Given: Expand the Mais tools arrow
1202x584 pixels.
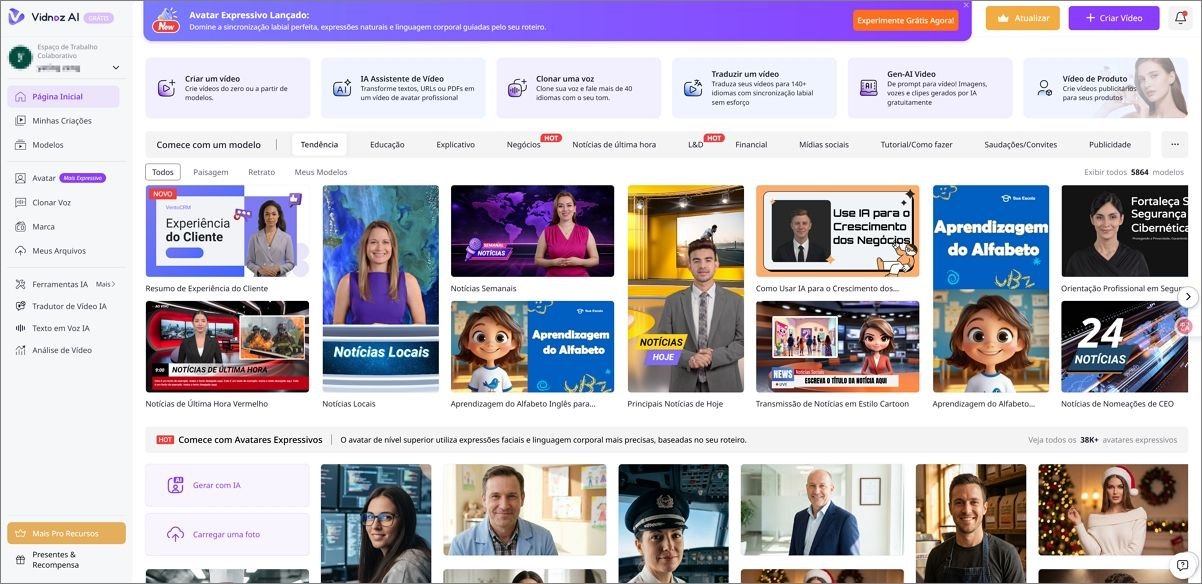Looking at the screenshot, I should coord(105,284).
